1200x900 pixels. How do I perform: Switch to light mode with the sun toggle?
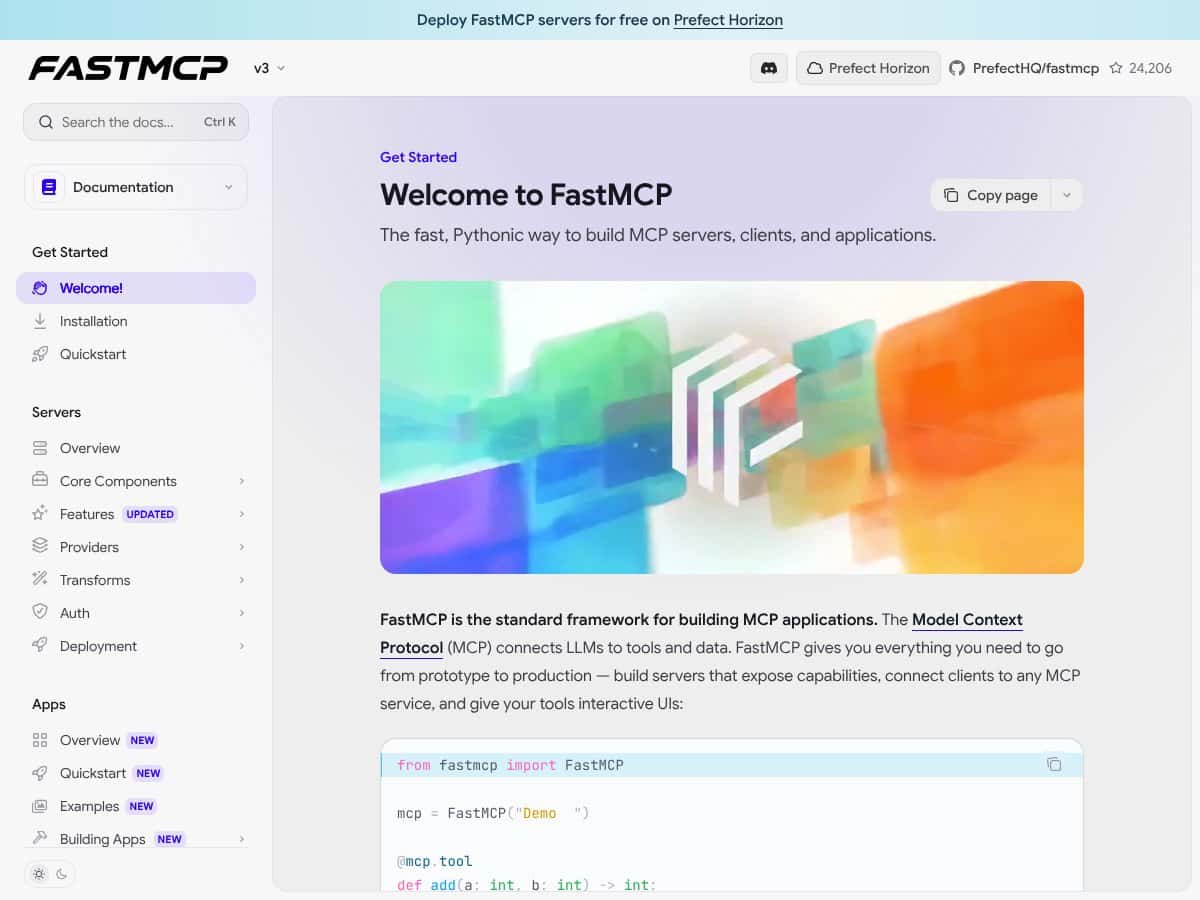pyautogui.click(x=38, y=873)
